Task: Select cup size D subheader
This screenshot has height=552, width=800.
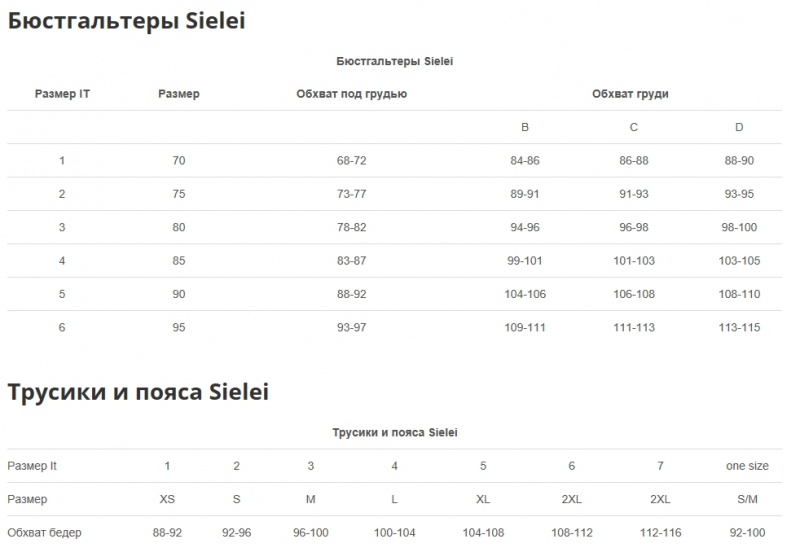Action: pyautogui.click(x=739, y=128)
